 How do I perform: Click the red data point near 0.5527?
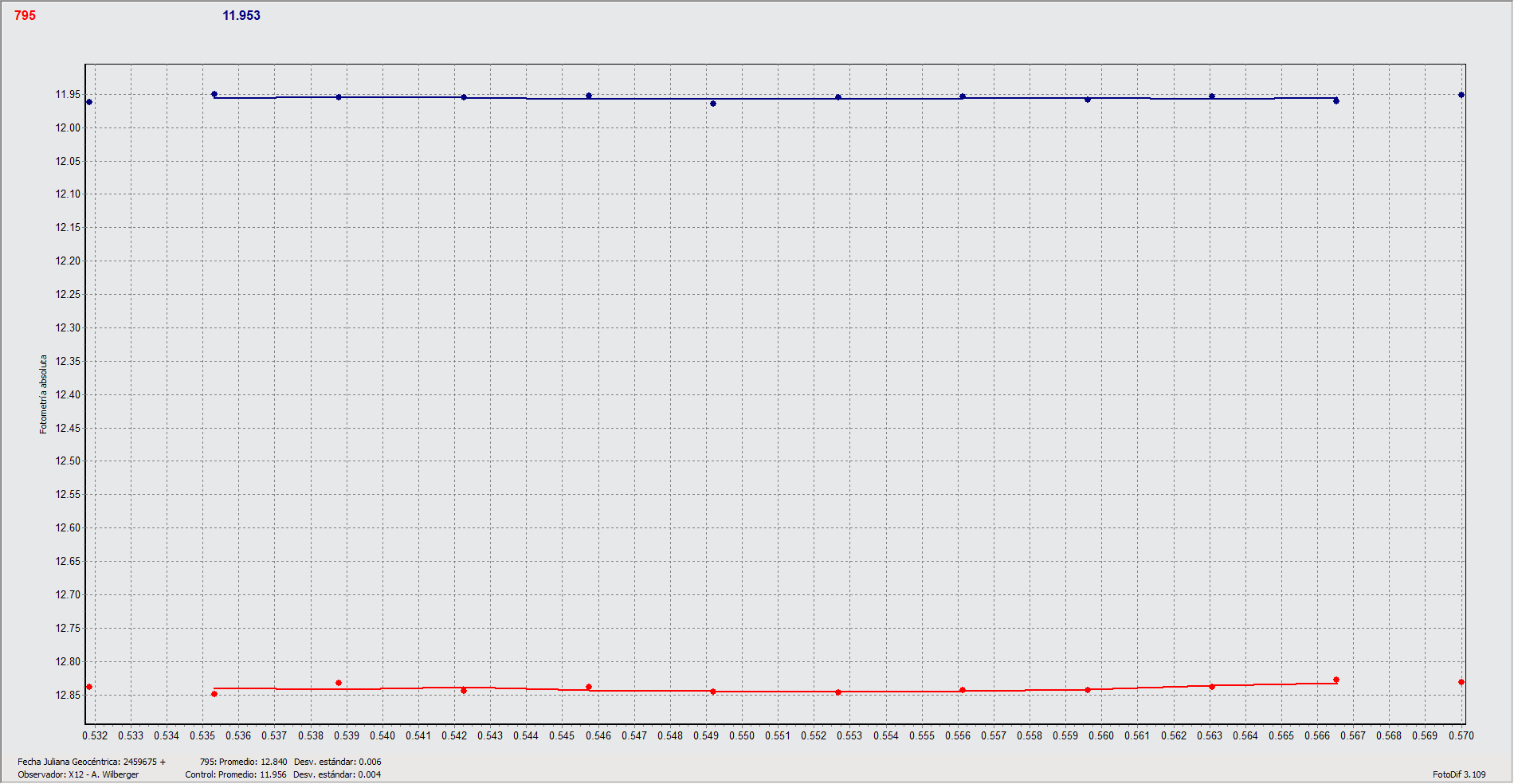click(x=838, y=692)
